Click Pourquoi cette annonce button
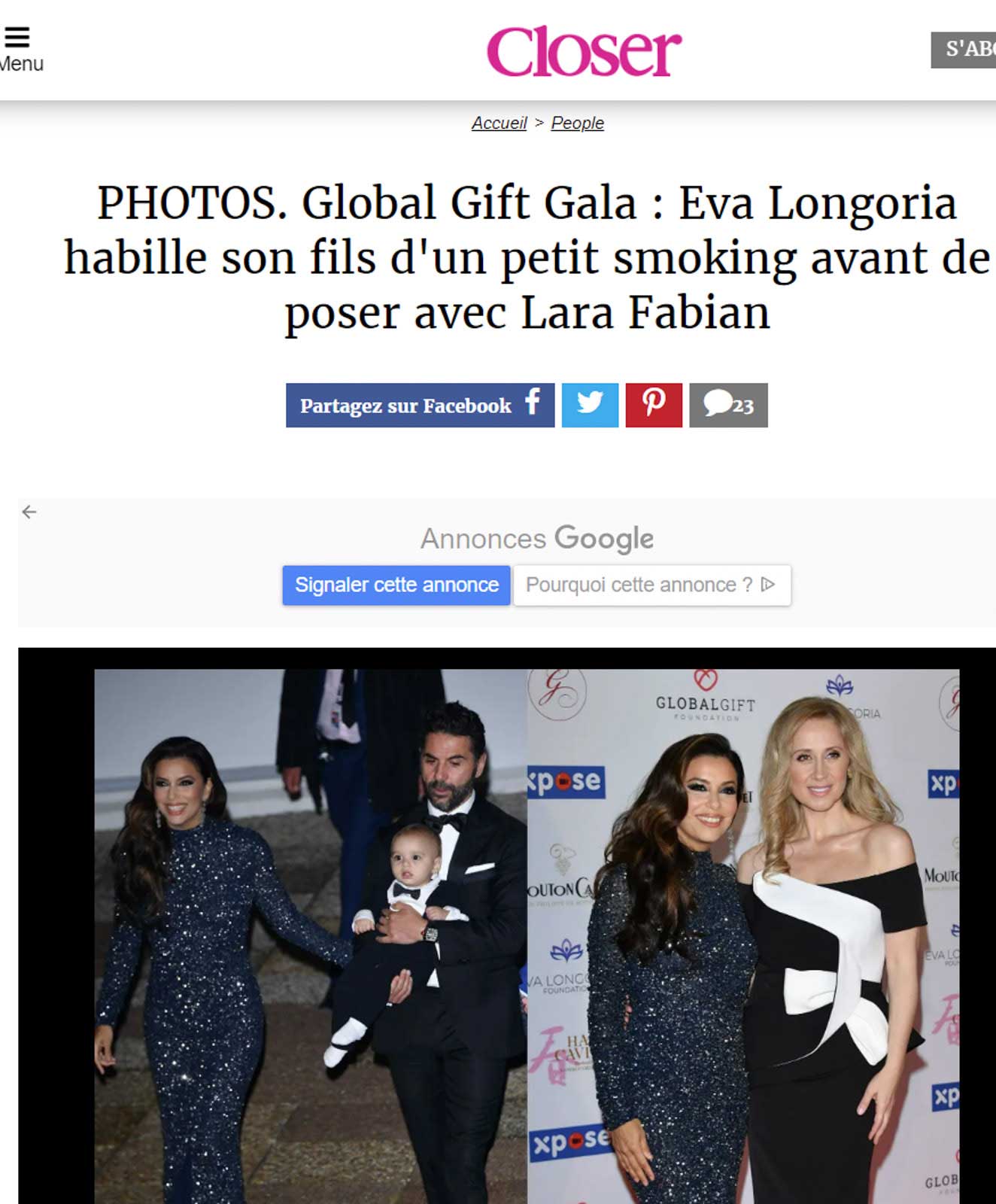 [651, 585]
